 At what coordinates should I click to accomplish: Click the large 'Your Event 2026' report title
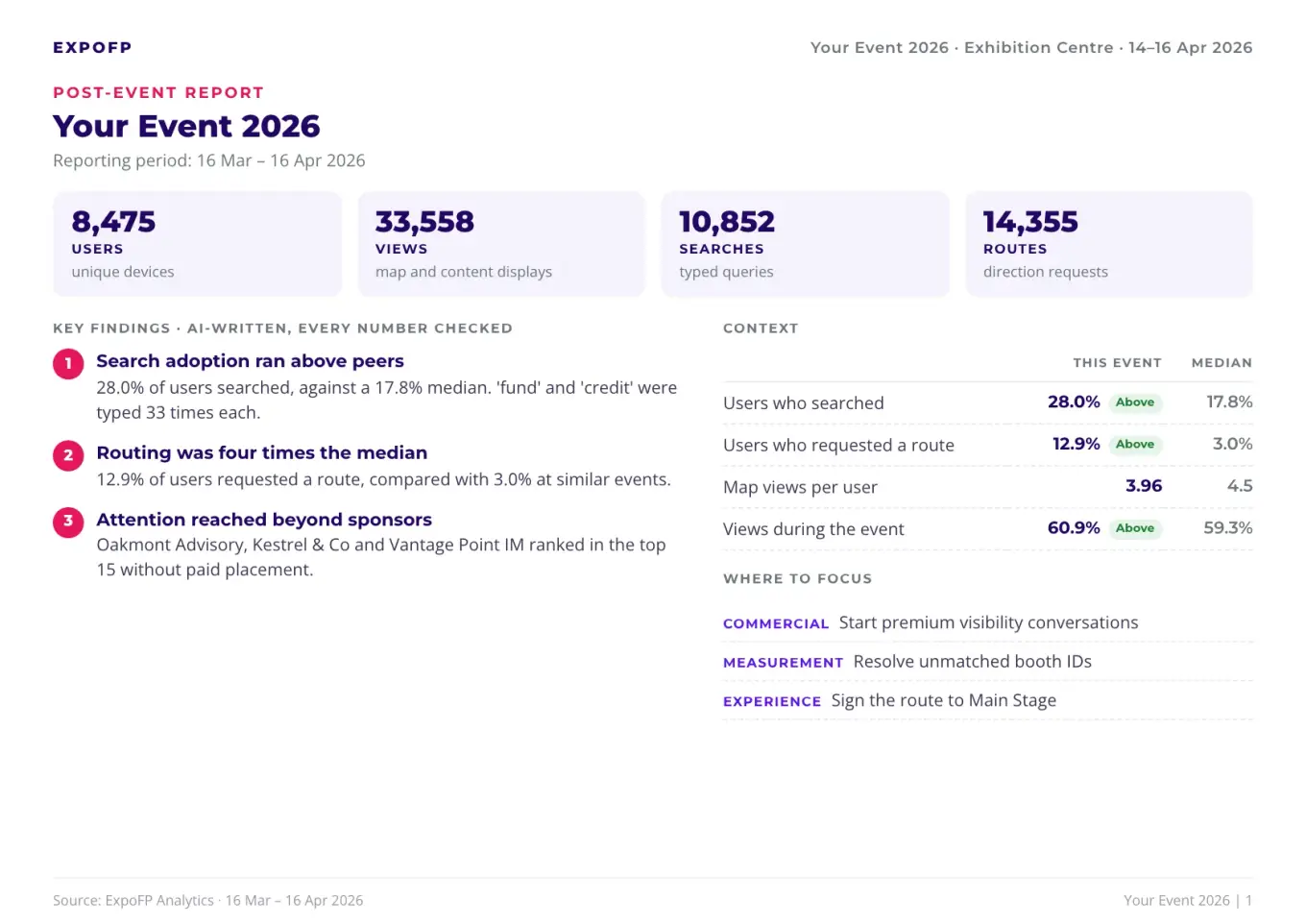[x=186, y=126]
